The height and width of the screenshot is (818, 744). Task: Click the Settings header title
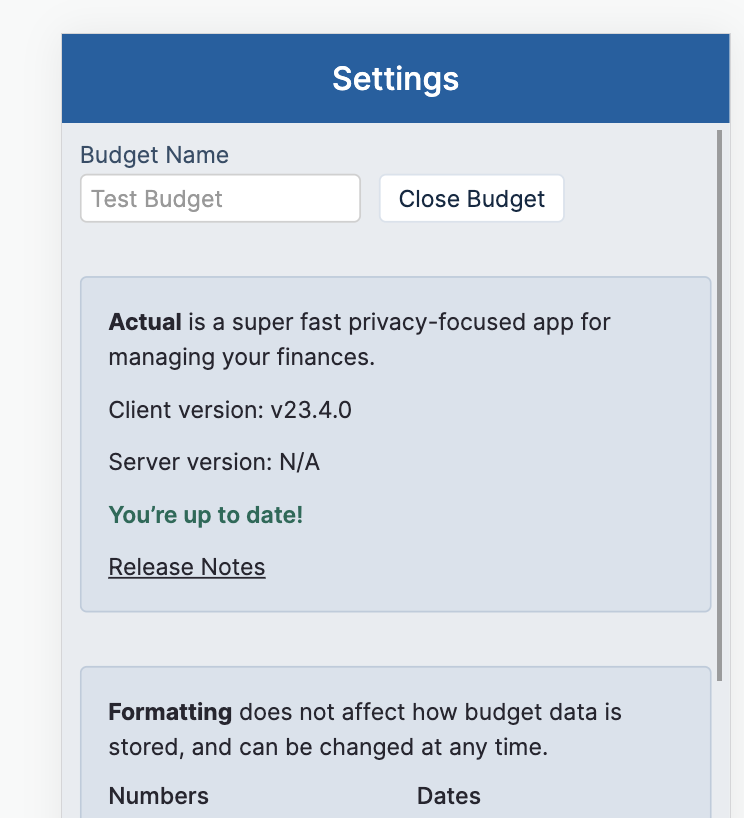395,79
